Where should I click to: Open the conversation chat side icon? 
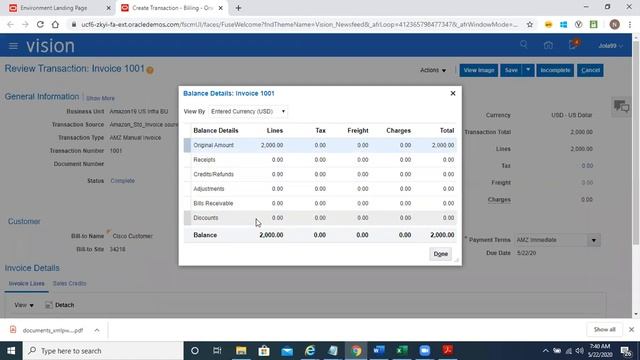tap(622, 107)
